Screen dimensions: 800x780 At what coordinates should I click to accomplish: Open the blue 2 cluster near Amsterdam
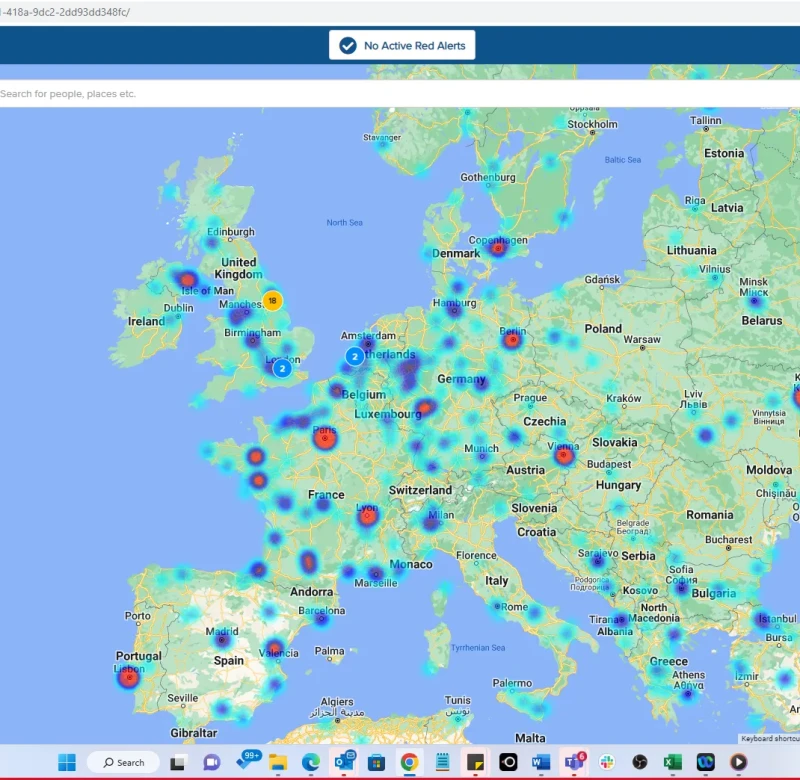click(x=355, y=356)
